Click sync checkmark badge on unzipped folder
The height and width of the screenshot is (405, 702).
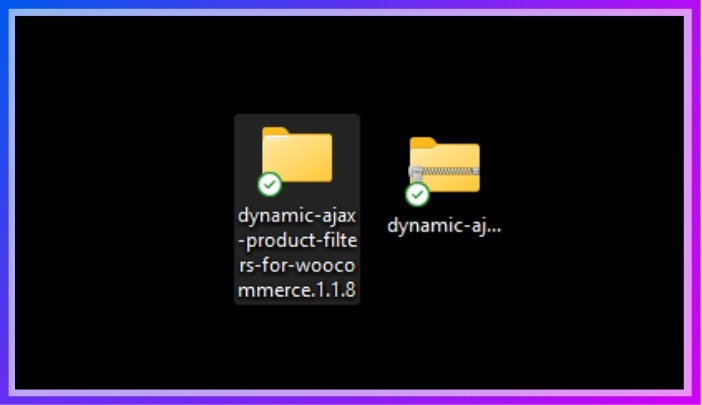(x=270, y=184)
